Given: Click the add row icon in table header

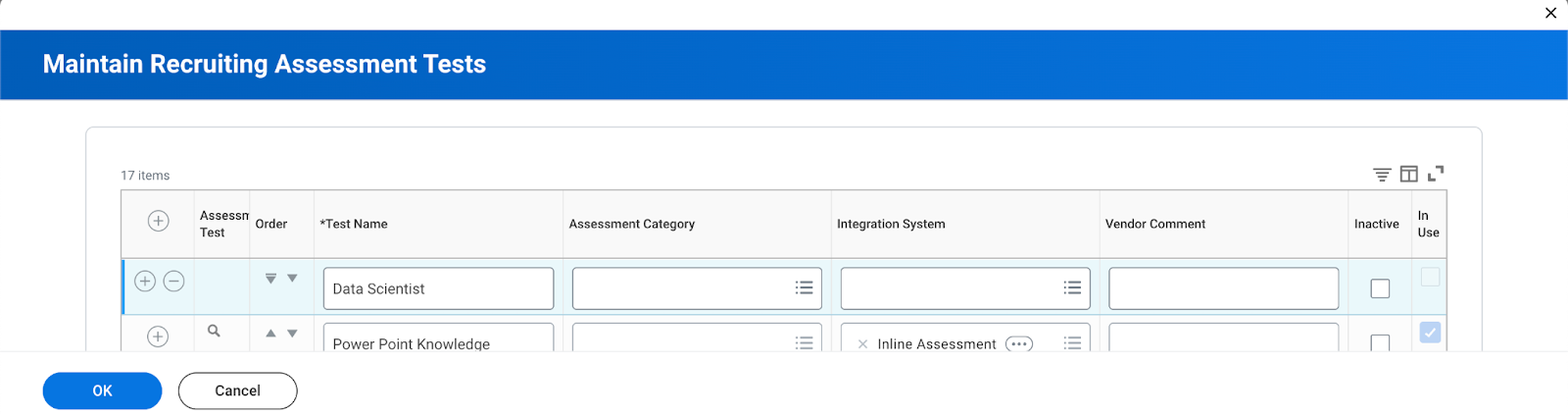Looking at the screenshot, I should (158, 222).
